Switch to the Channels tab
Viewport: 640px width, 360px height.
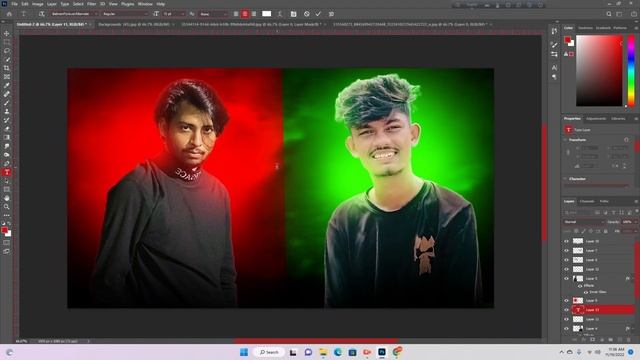click(587, 202)
